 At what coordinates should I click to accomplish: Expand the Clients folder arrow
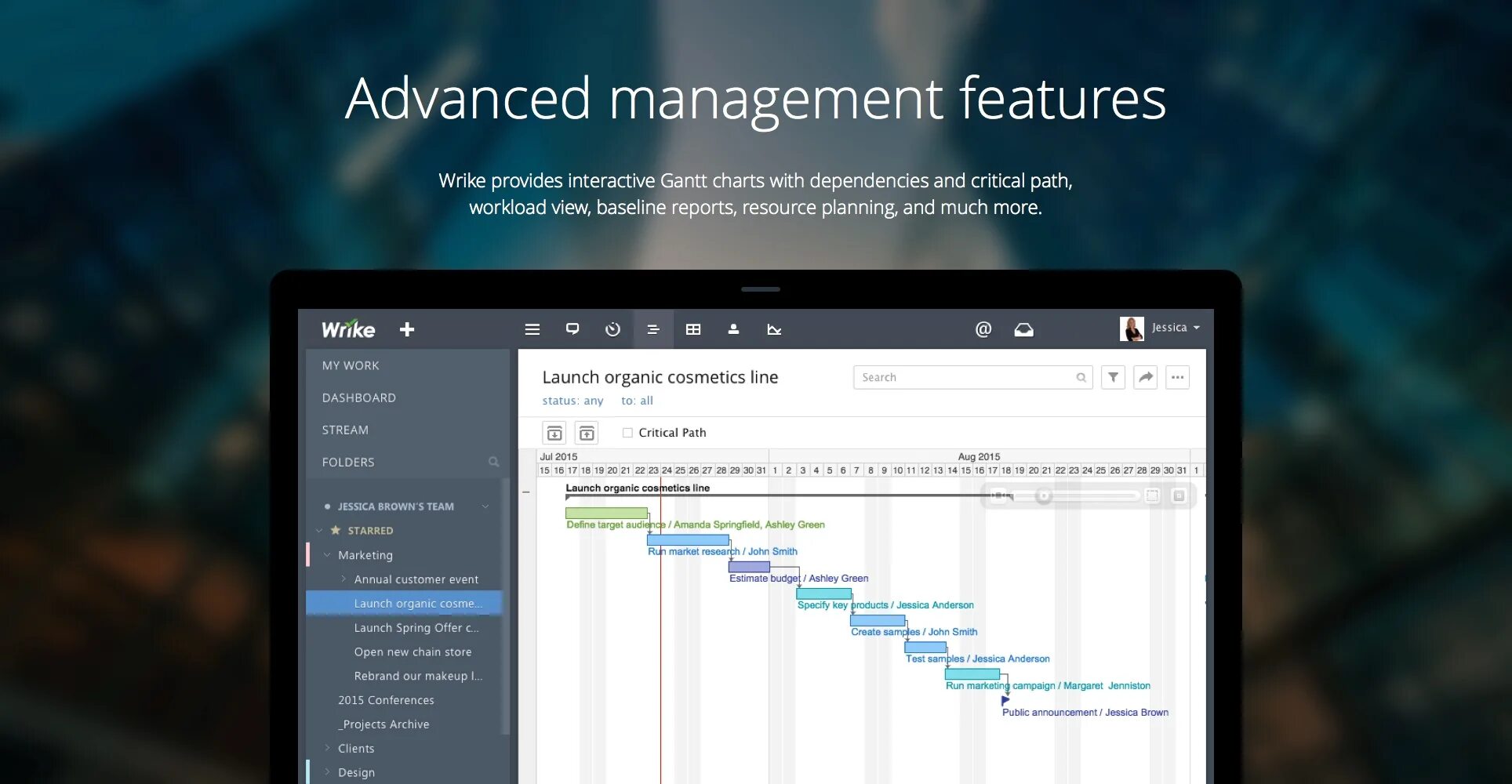[x=327, y=749]
